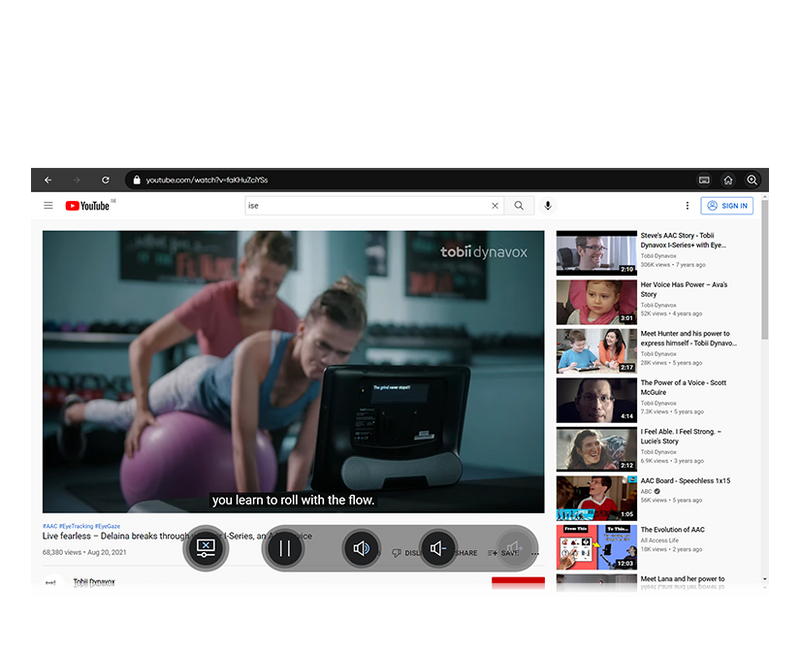Click the YouTube logo
Screen dimensions: 800x655
coord(88,206)
